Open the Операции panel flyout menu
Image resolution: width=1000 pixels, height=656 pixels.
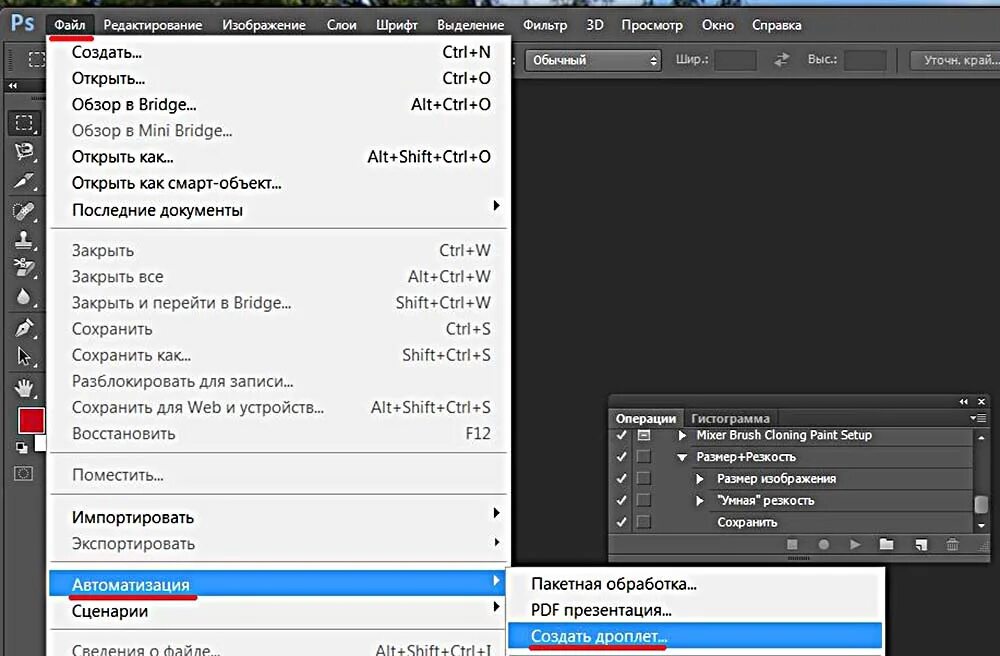click(x=978, y=418)
